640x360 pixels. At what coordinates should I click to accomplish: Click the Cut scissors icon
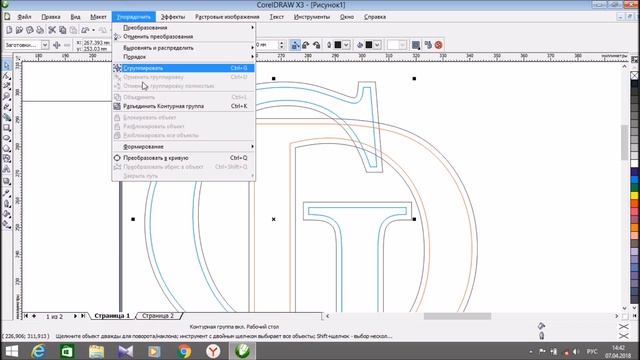tap(52, 30)
